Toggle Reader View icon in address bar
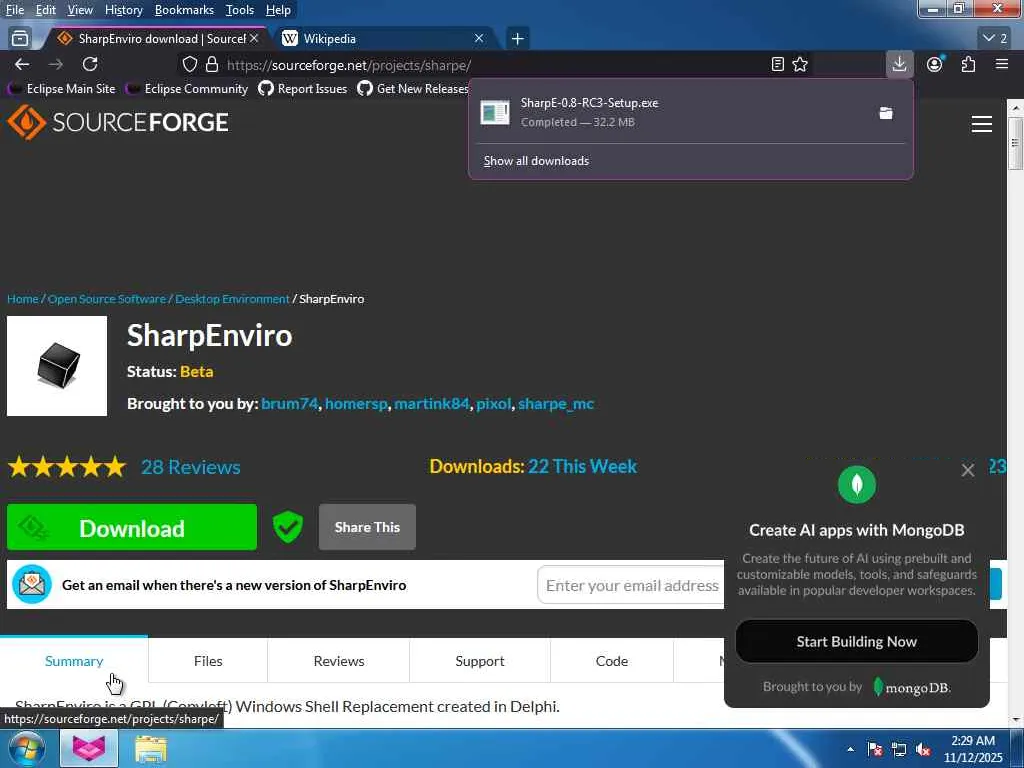 tap(777, 64)
